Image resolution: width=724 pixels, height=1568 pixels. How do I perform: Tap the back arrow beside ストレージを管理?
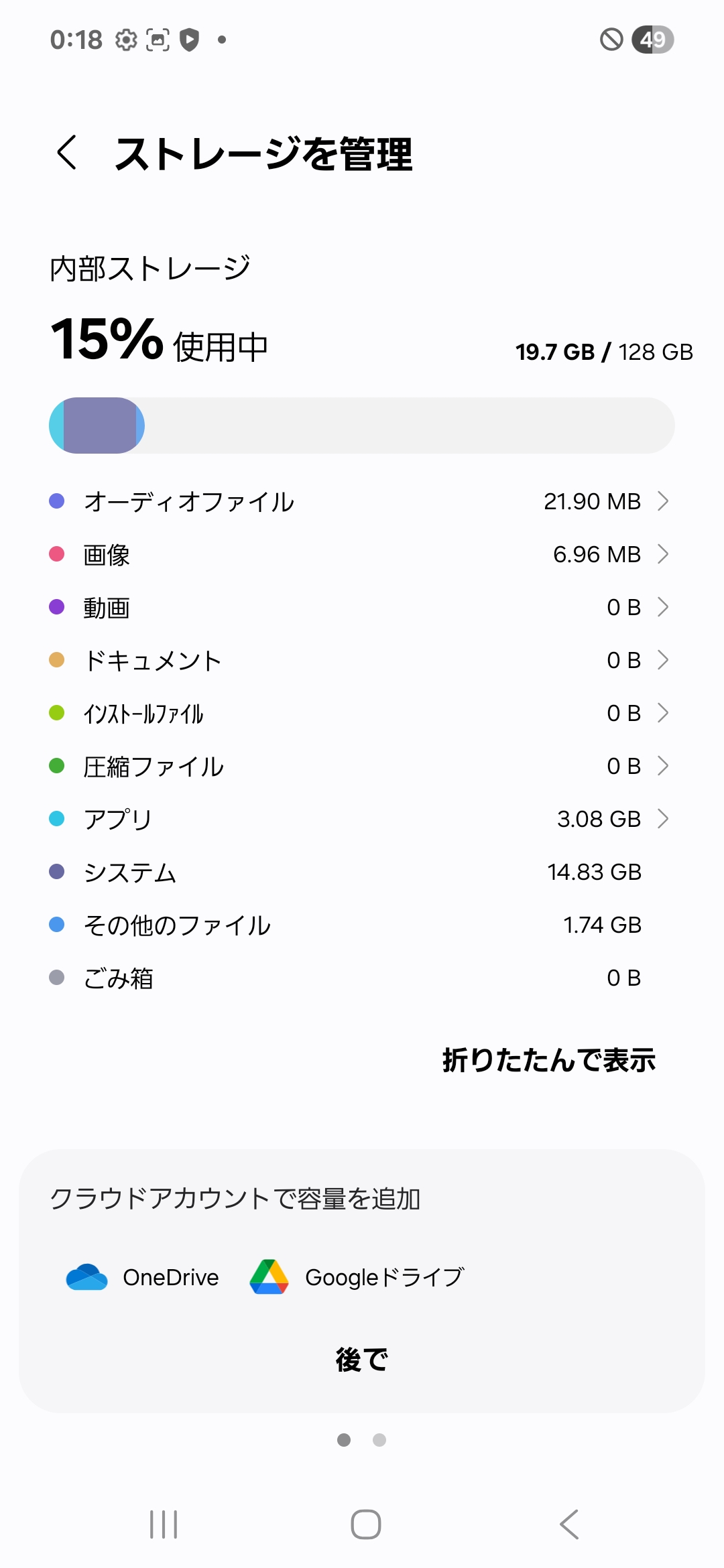[x=67, y=153]
